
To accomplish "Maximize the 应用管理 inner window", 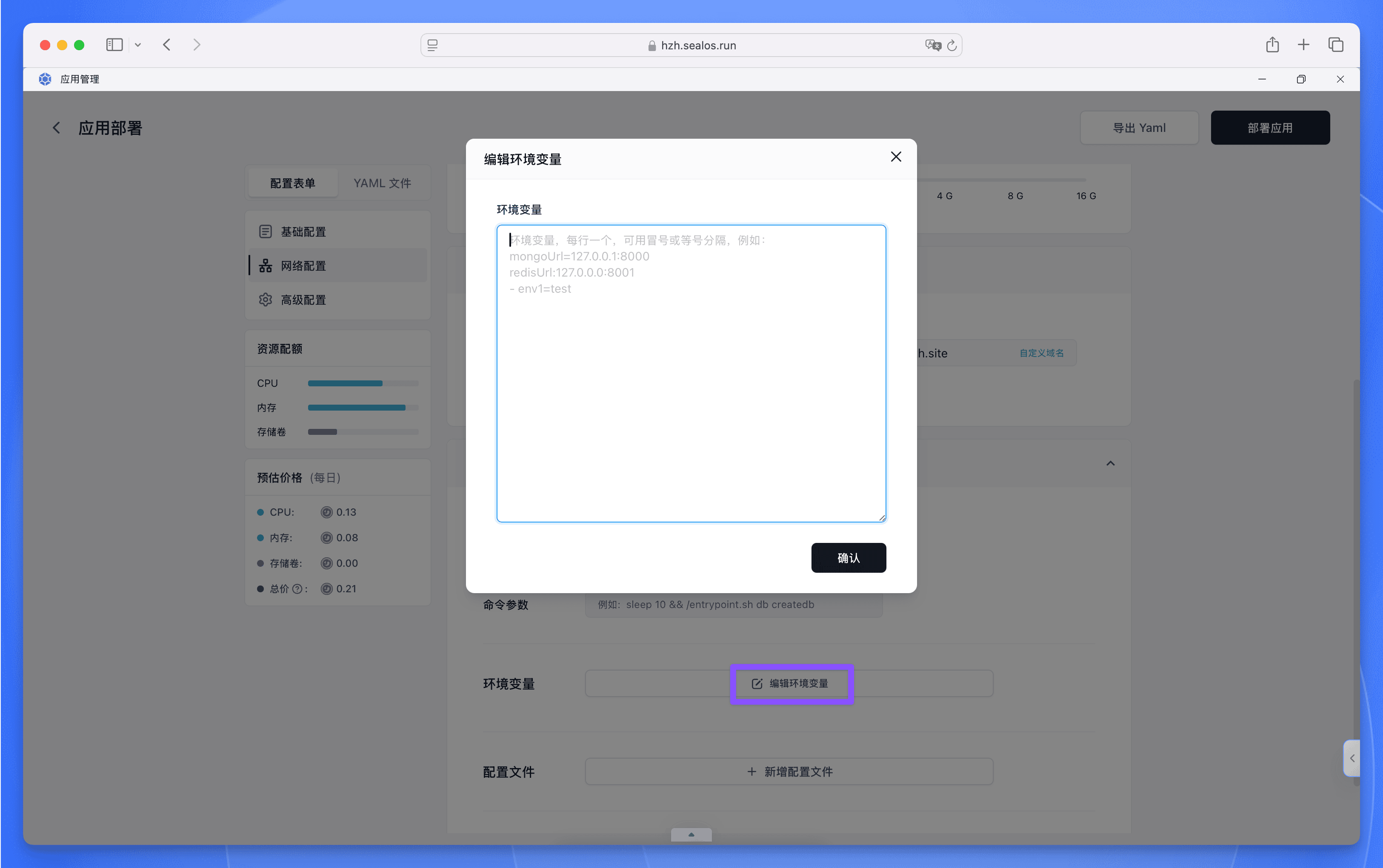I will (x=1300, y=79).
